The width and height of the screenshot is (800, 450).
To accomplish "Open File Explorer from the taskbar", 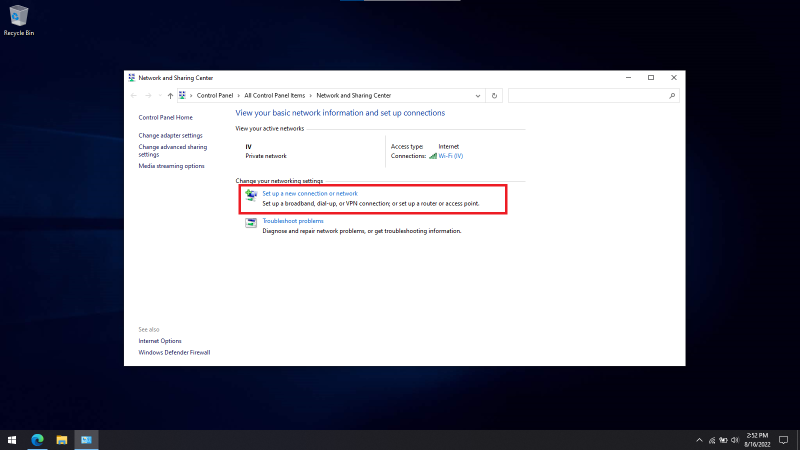I will [62, 439].
